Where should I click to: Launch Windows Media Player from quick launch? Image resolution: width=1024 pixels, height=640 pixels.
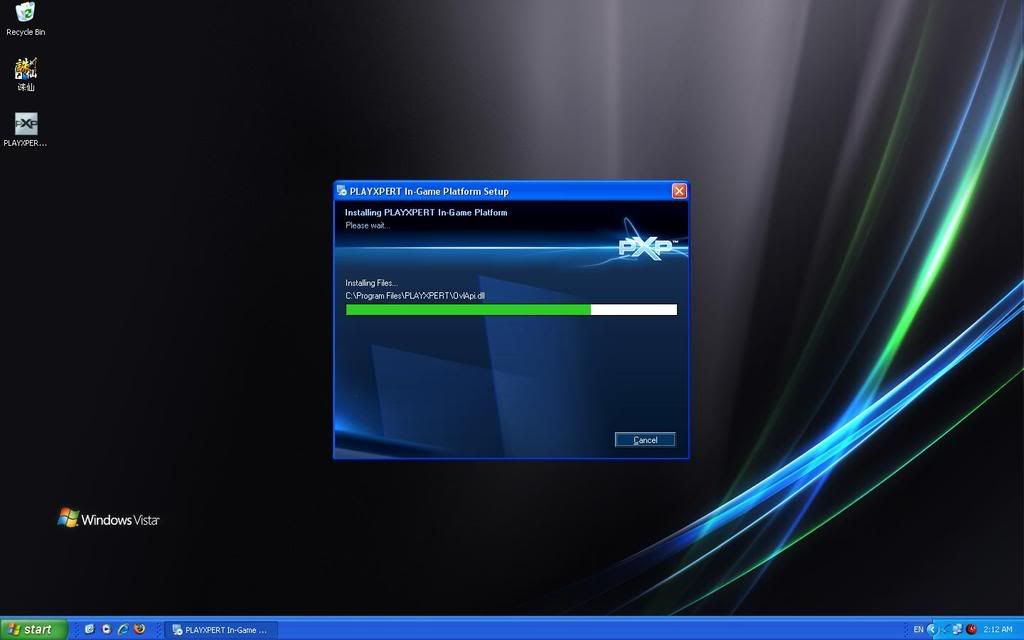point(106,630)
